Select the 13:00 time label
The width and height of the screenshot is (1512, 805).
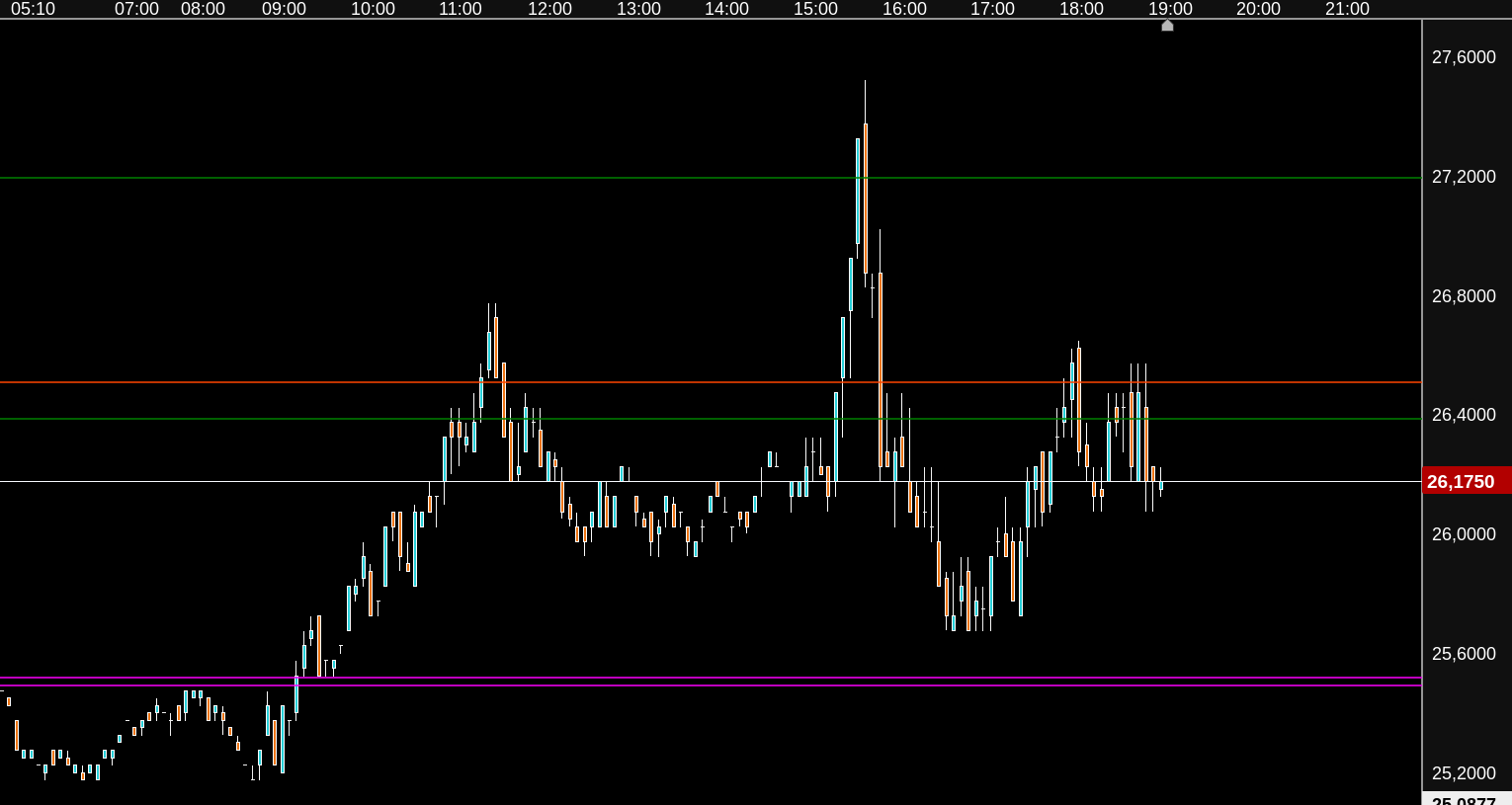tap(638, 9)
